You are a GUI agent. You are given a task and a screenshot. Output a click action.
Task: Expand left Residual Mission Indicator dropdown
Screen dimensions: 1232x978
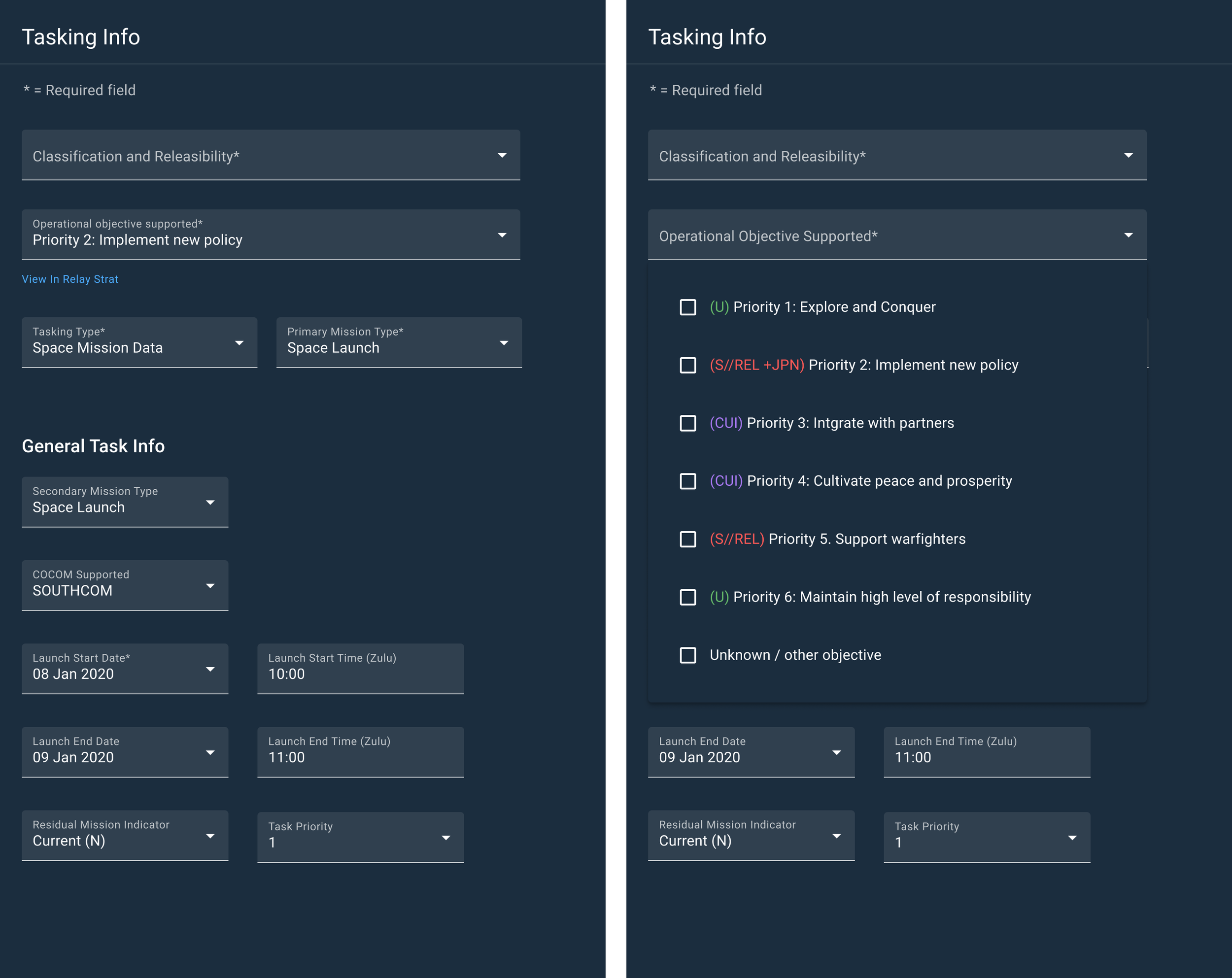click(125, 836)
